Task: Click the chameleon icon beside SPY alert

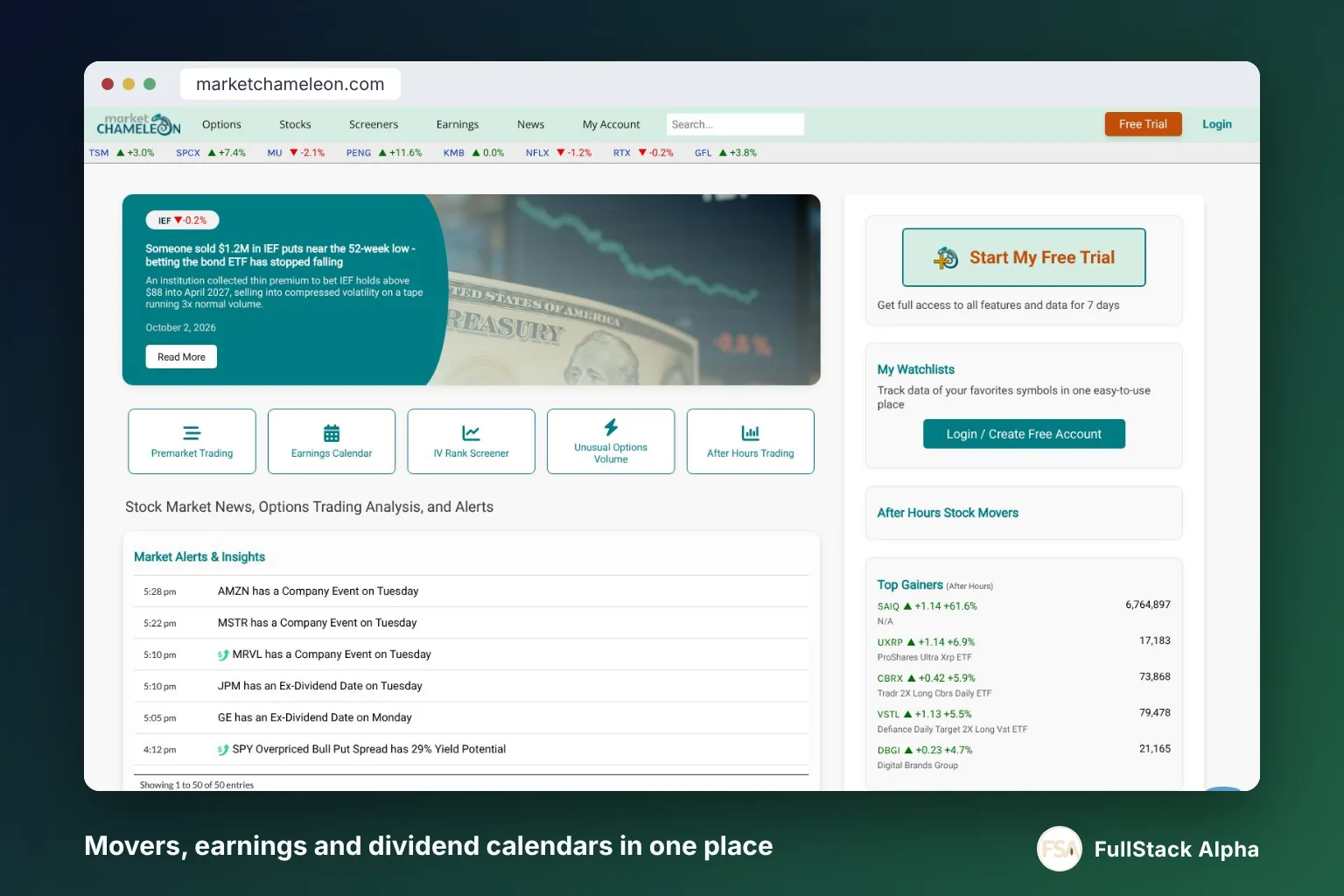Action: [x=223, y=749]
